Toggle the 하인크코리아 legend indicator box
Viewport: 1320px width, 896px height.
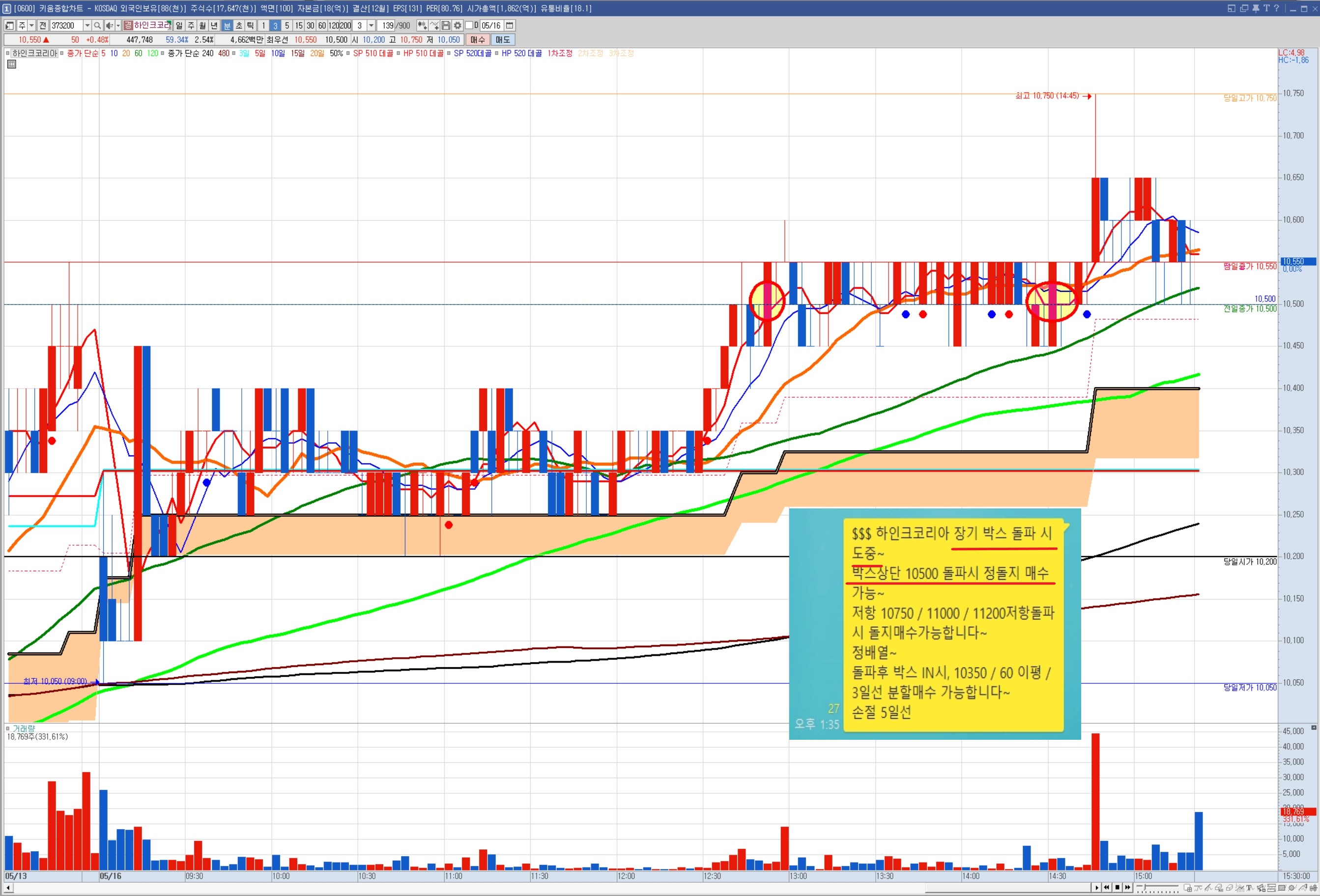7,54
